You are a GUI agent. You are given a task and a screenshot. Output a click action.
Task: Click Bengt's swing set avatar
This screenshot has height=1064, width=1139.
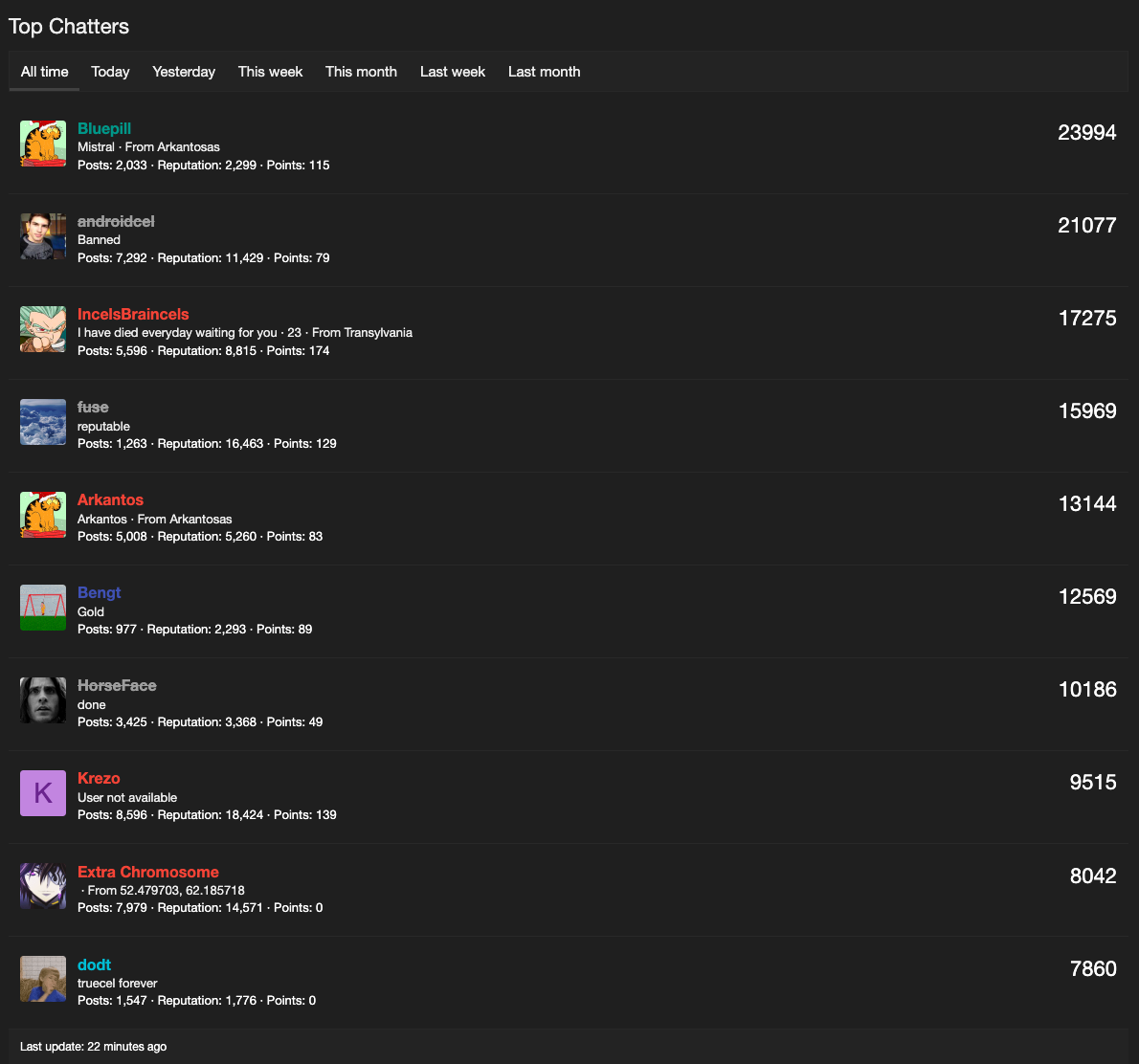coord(43,608)
